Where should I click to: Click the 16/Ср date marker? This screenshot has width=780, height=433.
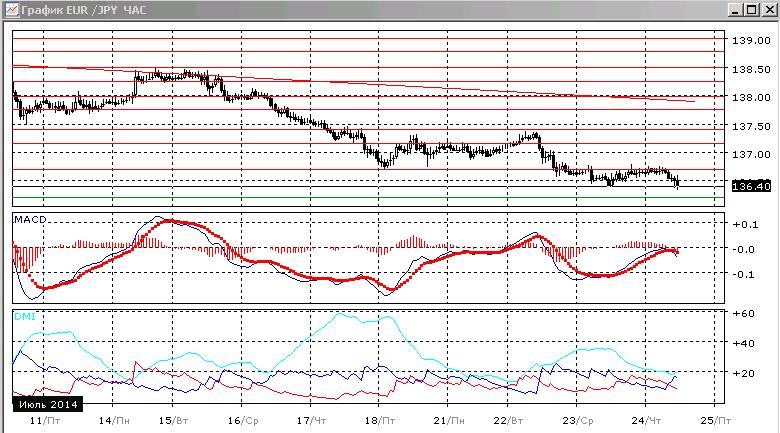pyautogui.click(x=243, y=421)
